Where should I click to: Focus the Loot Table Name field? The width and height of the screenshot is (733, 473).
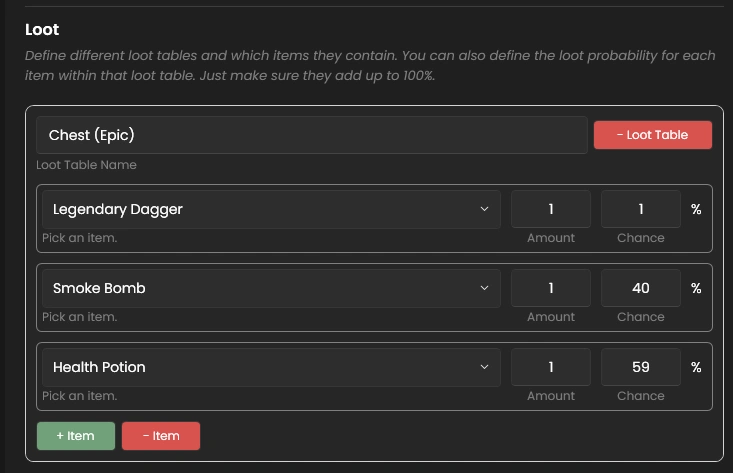click(x=312, y=135)
